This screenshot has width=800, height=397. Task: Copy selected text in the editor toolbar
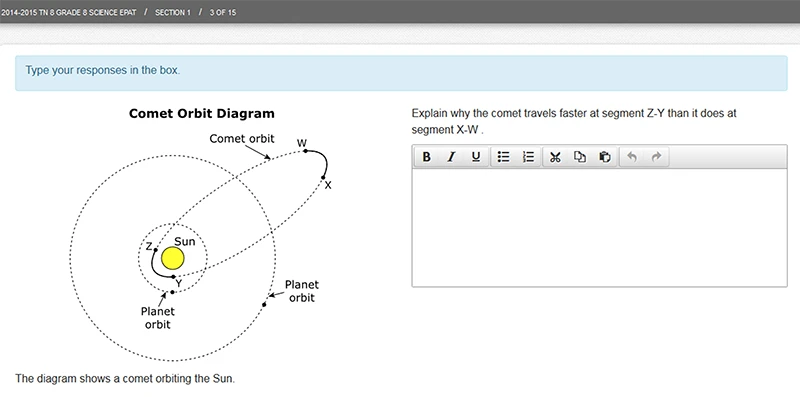(x=580, y=157)
